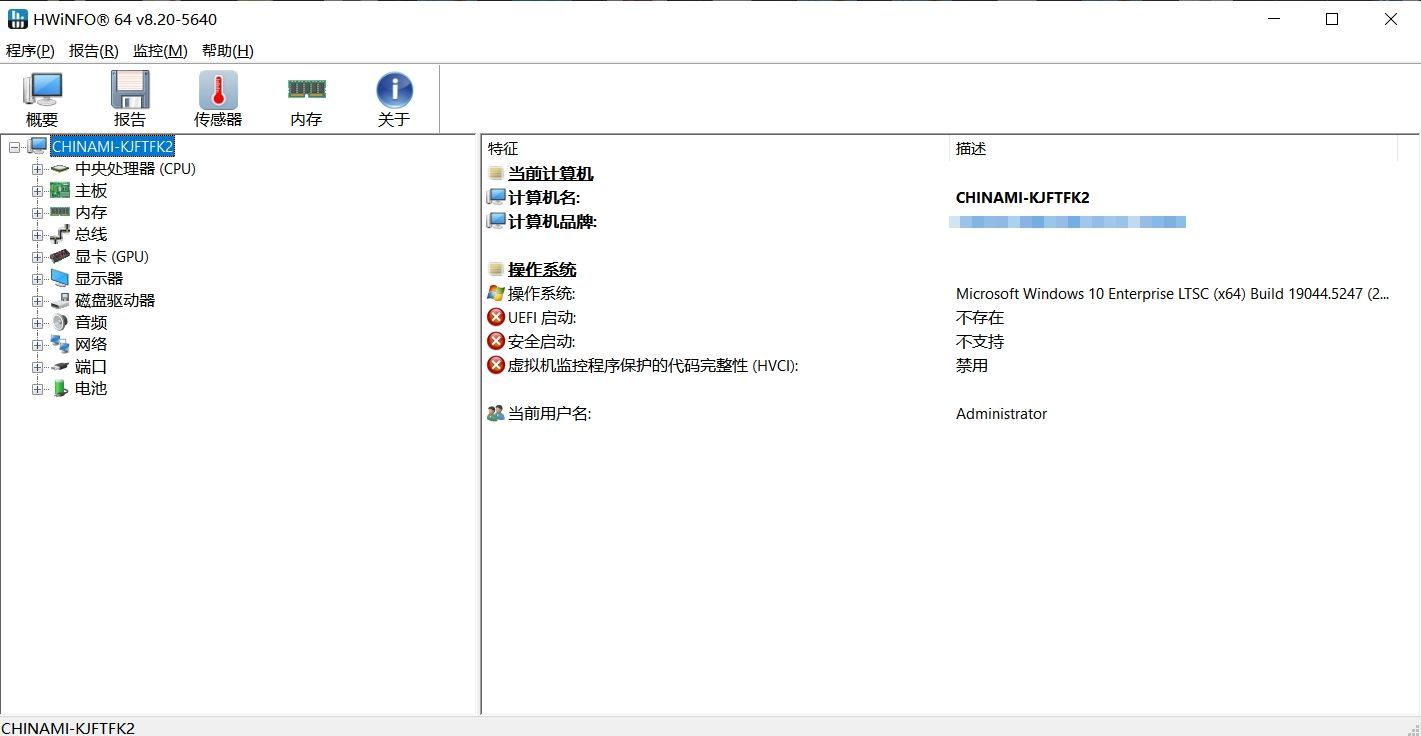Click the 不存在 UEFI value
Screen dimensions: 1421x736
(x=980, y=318)
